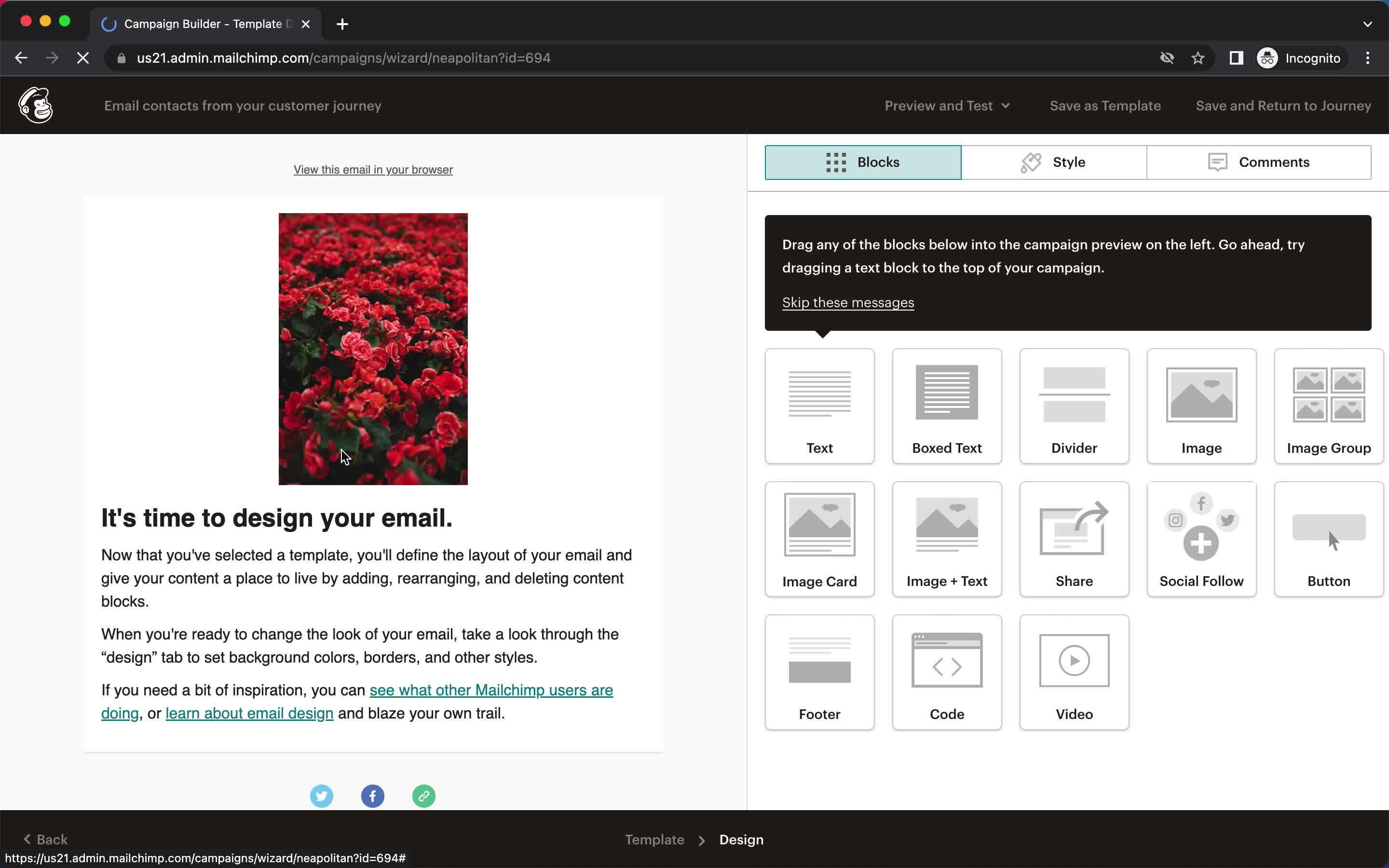Click the Image Group block icon
Image resolution: width=1389 pixels, height=868 pixels.
1328,405
